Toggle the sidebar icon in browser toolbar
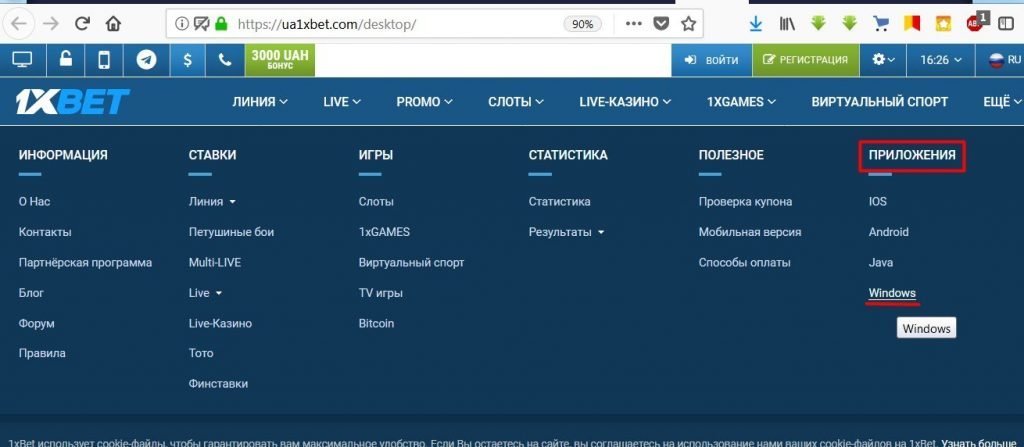Viewport: 1024px width, 447px height. coord(1004,23)
